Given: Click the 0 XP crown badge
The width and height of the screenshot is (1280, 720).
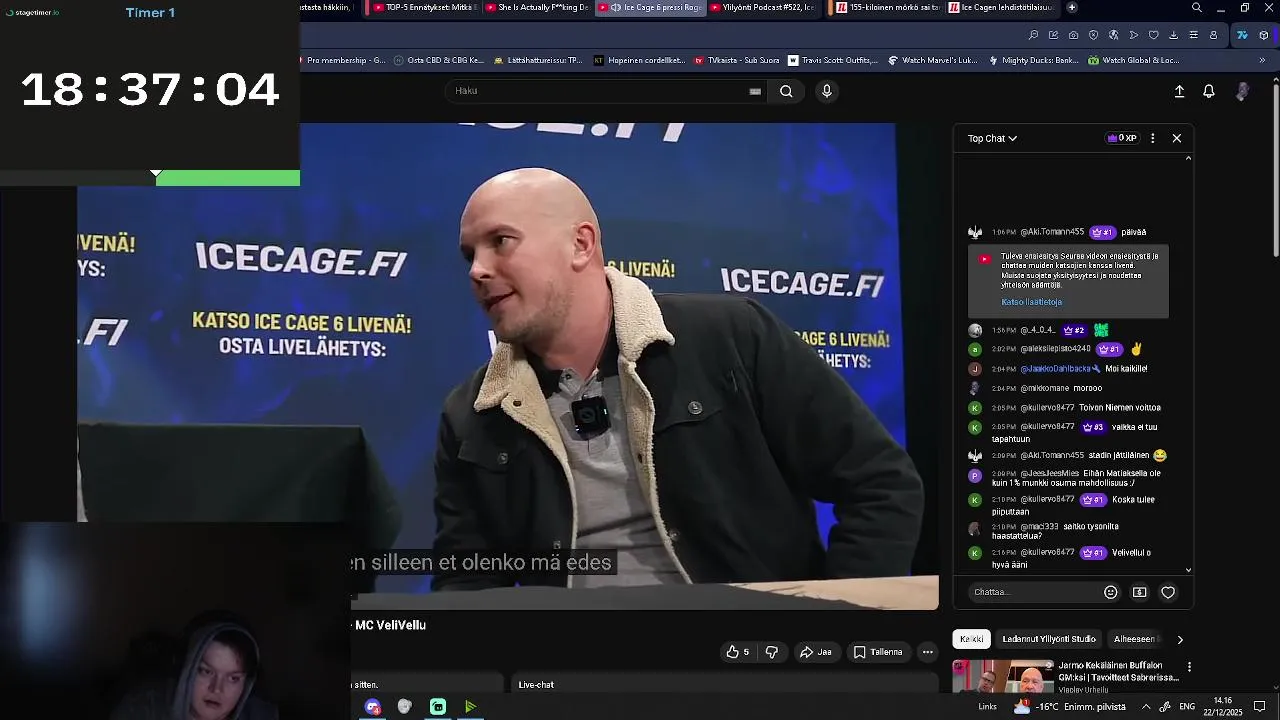Looking at the screenshot, I should 1122,138.
